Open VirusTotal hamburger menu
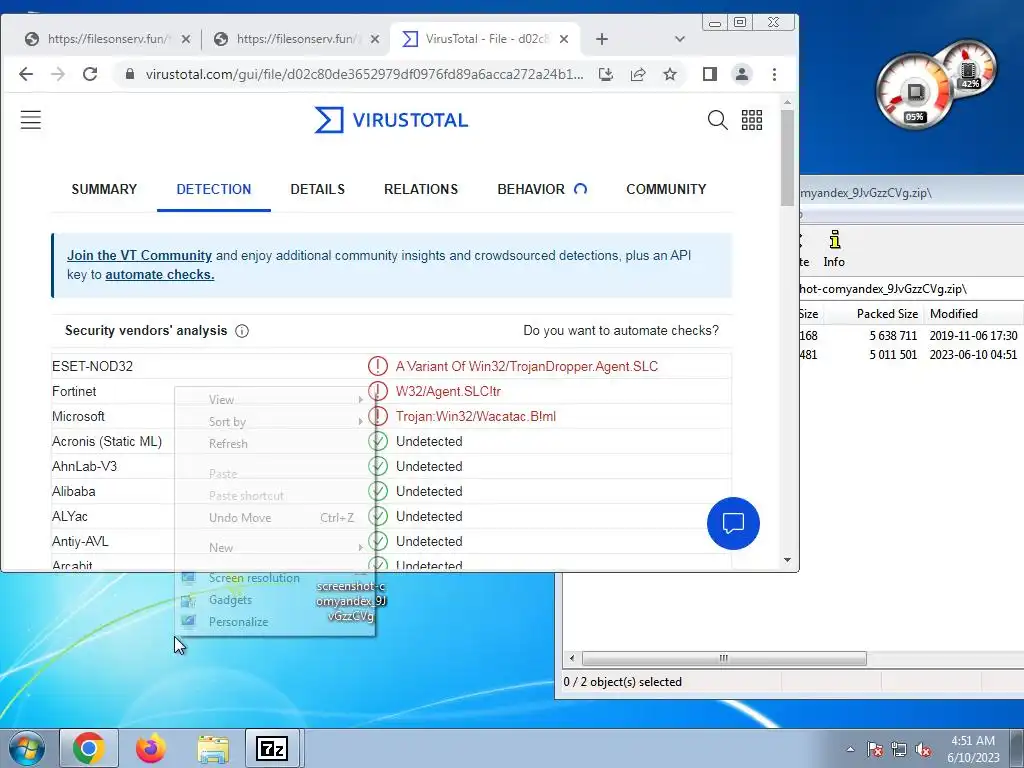Screen dimensions: 1024x768 pos(31,120)
